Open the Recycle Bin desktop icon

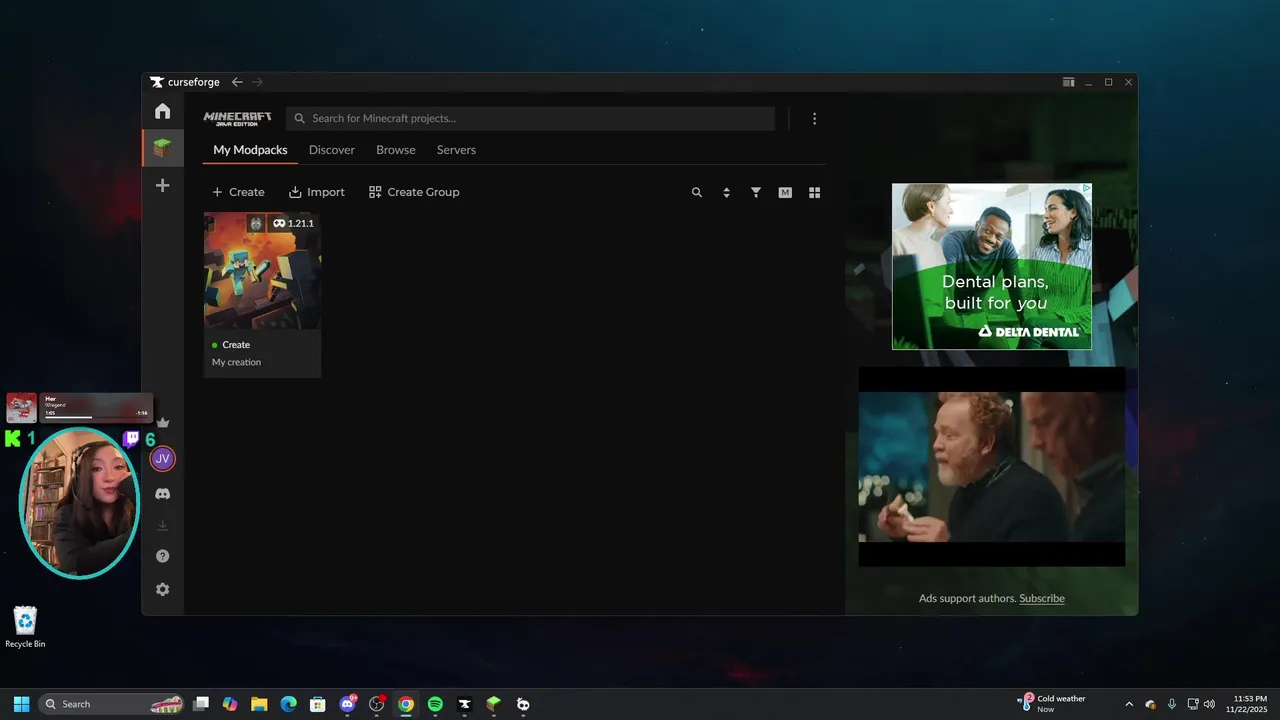(25, 627)
